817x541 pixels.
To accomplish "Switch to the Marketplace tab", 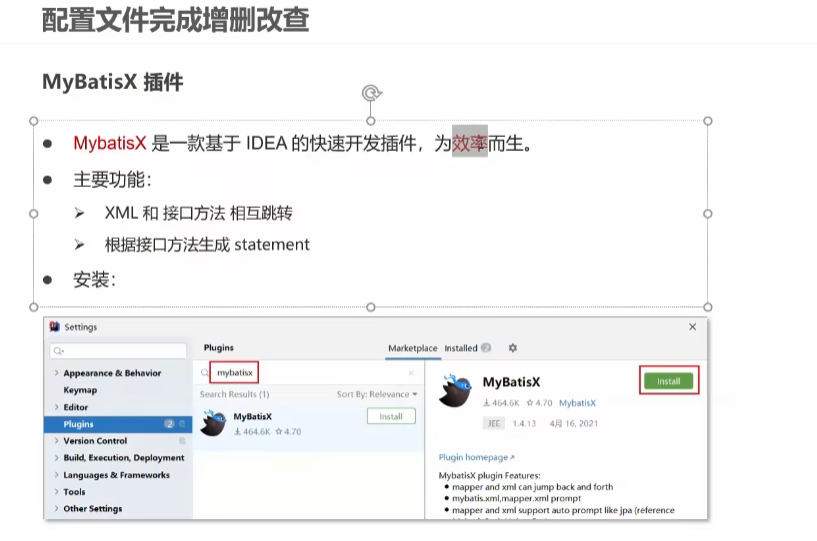I will tap(413, 348).
